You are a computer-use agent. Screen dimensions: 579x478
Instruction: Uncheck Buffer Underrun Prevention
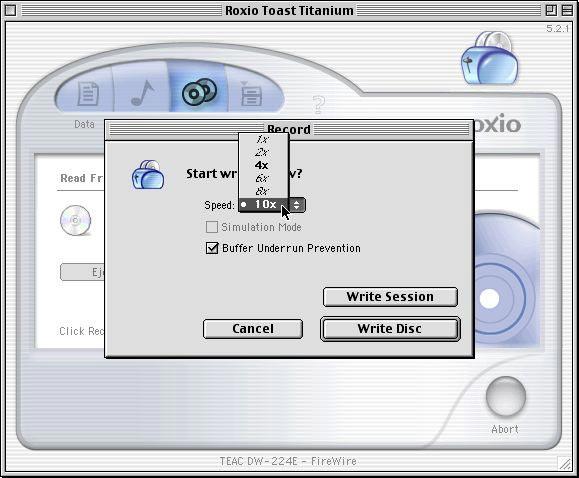[212, 248]
